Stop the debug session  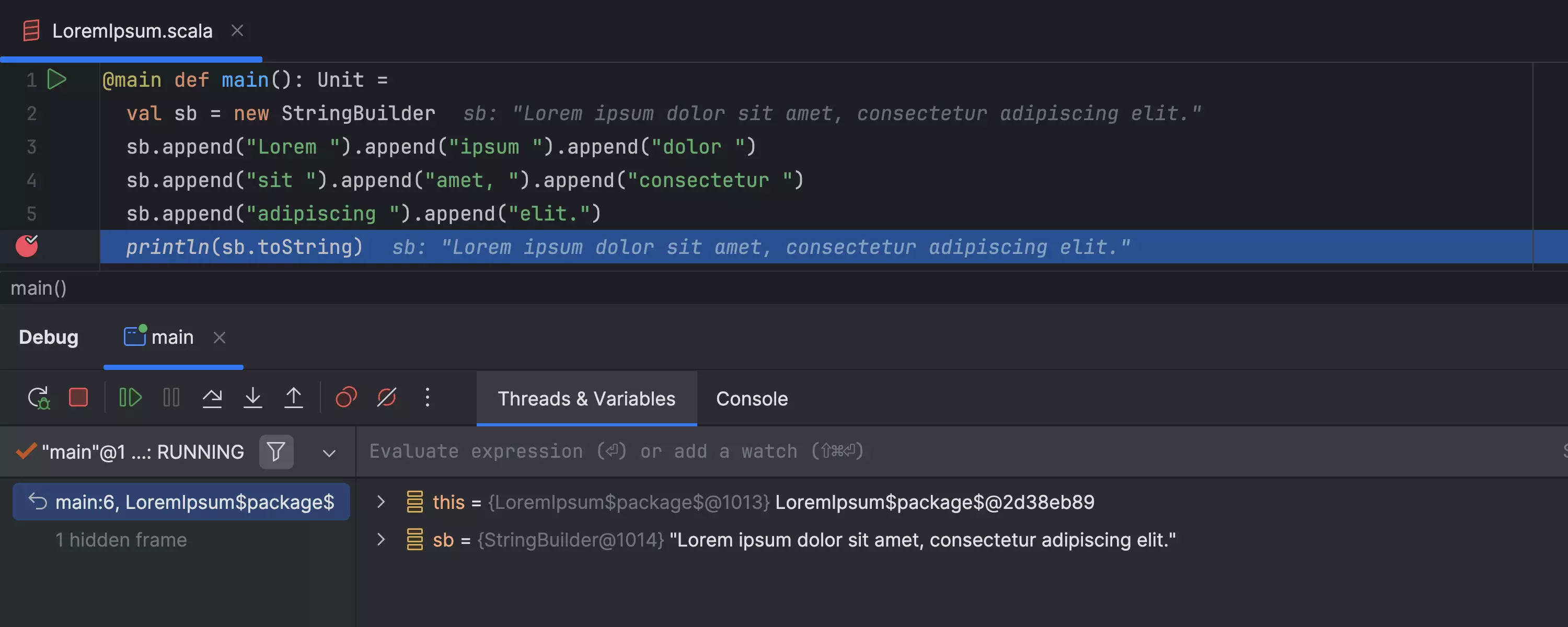point(78,398)
